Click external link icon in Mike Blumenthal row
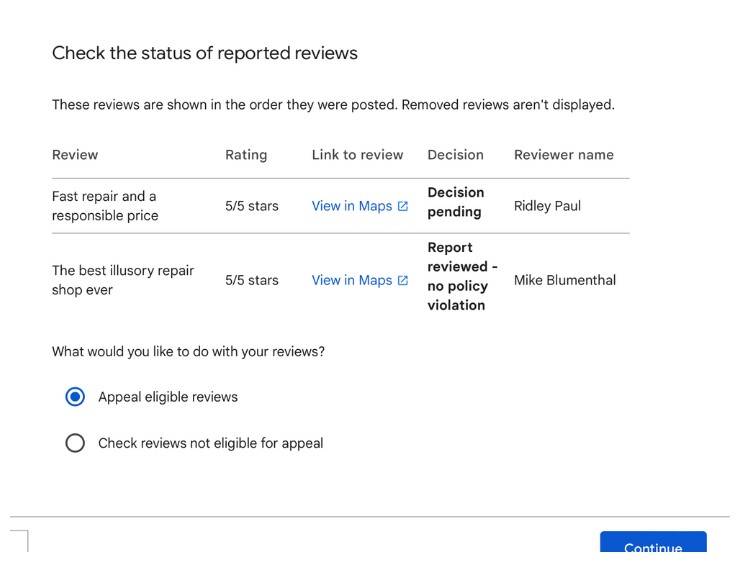746x564 pixels. [402, 280]
